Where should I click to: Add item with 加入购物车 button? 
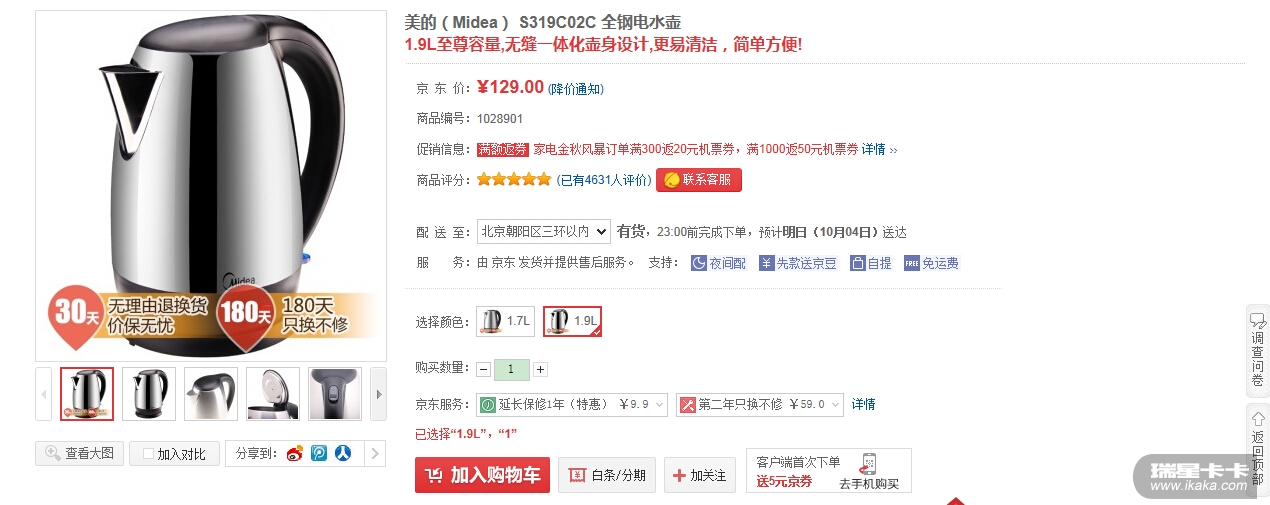pos(482,475)
